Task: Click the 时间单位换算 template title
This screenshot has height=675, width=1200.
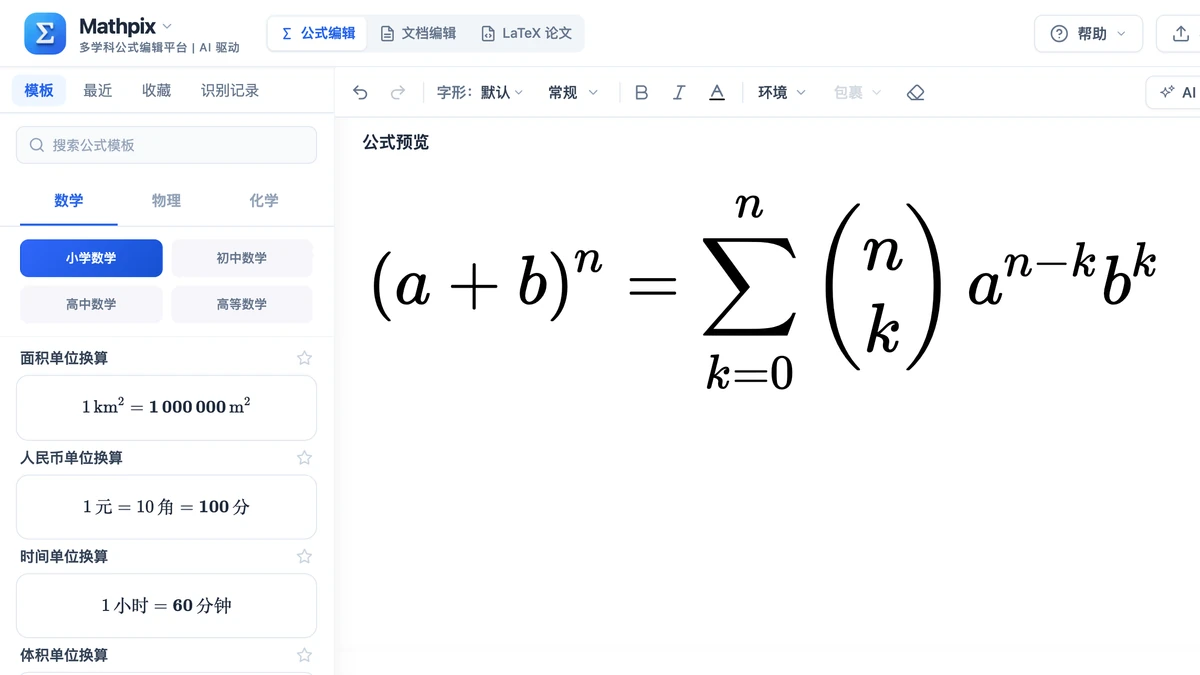Action: 64,557
